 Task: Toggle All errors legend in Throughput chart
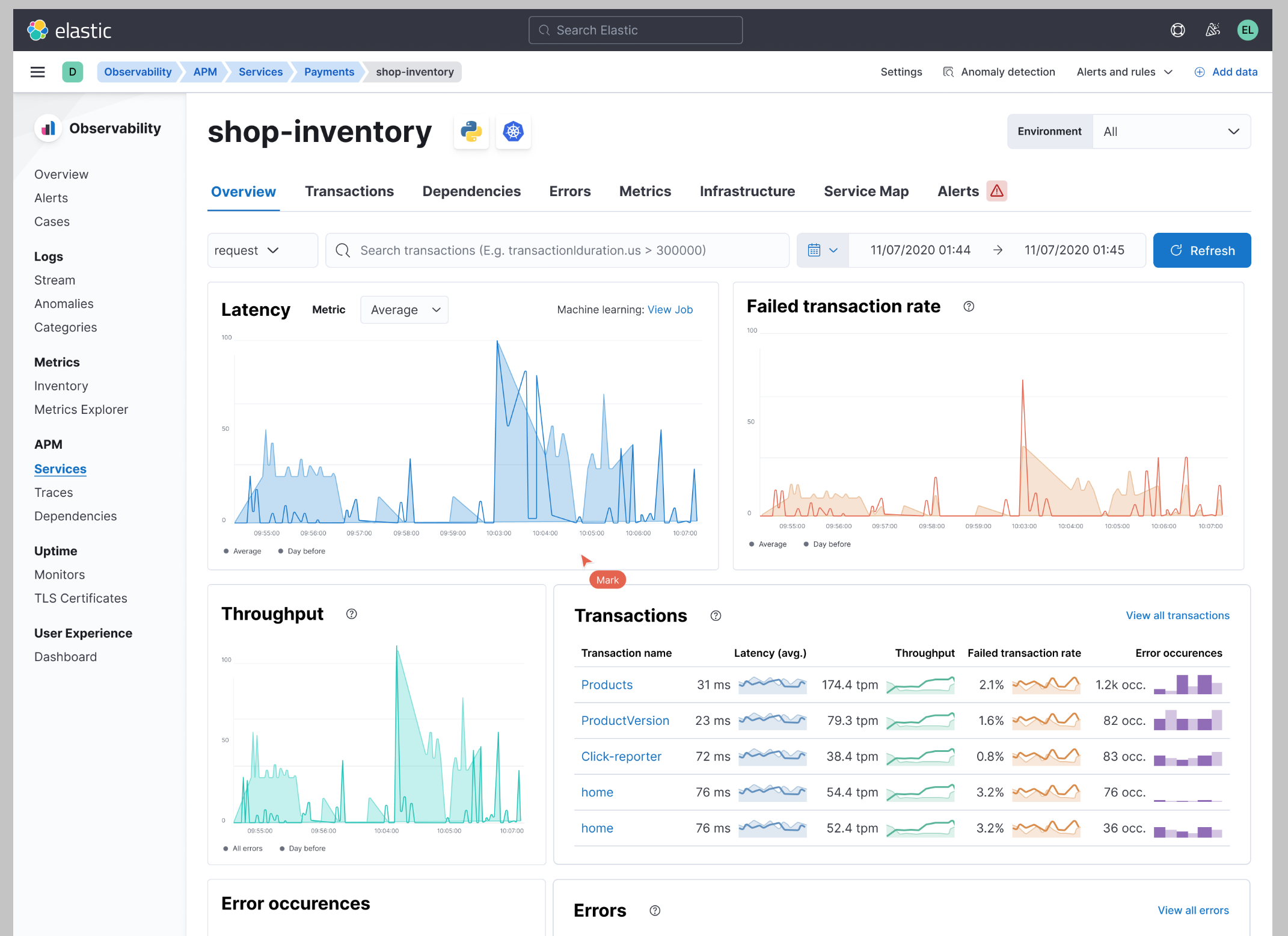[243, 848]
